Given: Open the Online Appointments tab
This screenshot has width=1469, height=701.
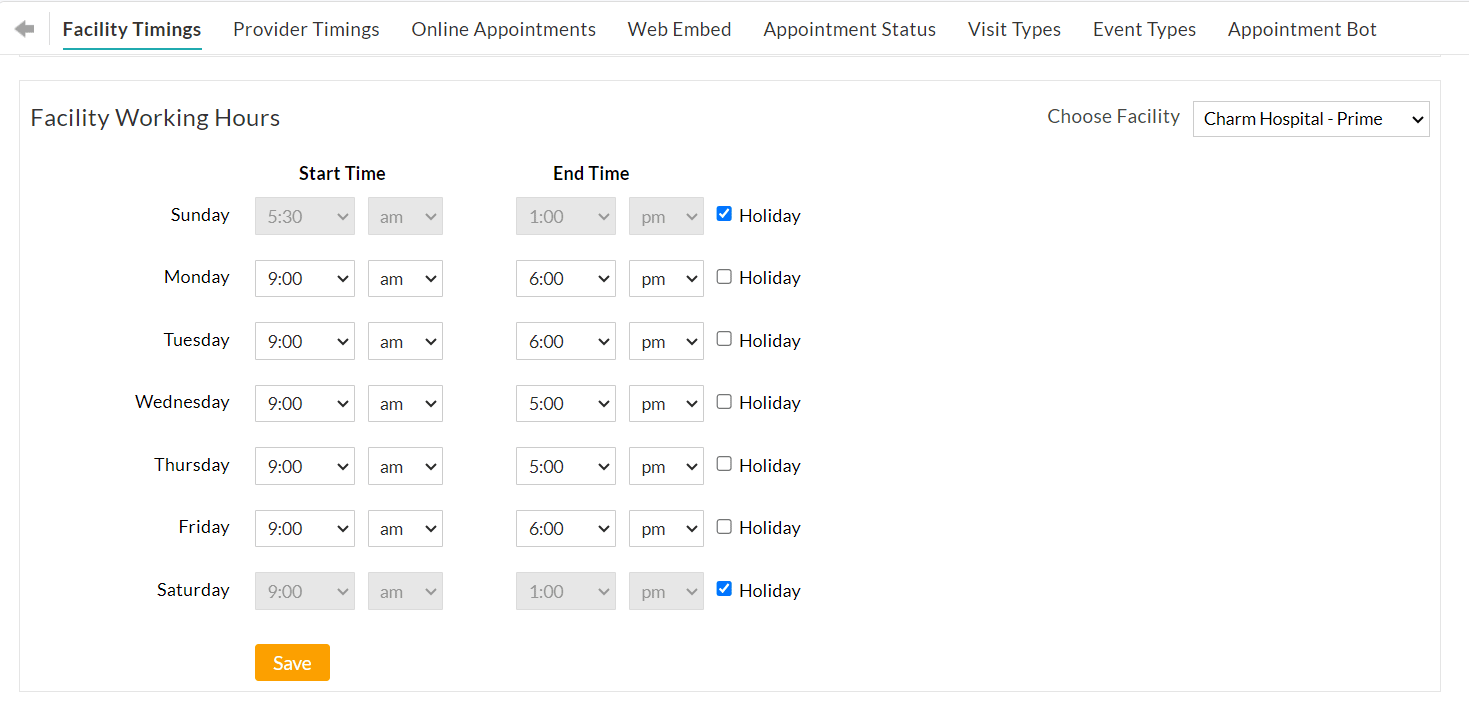Looking at the screenshot, I should pyautogui.click(x=503, y=29).
